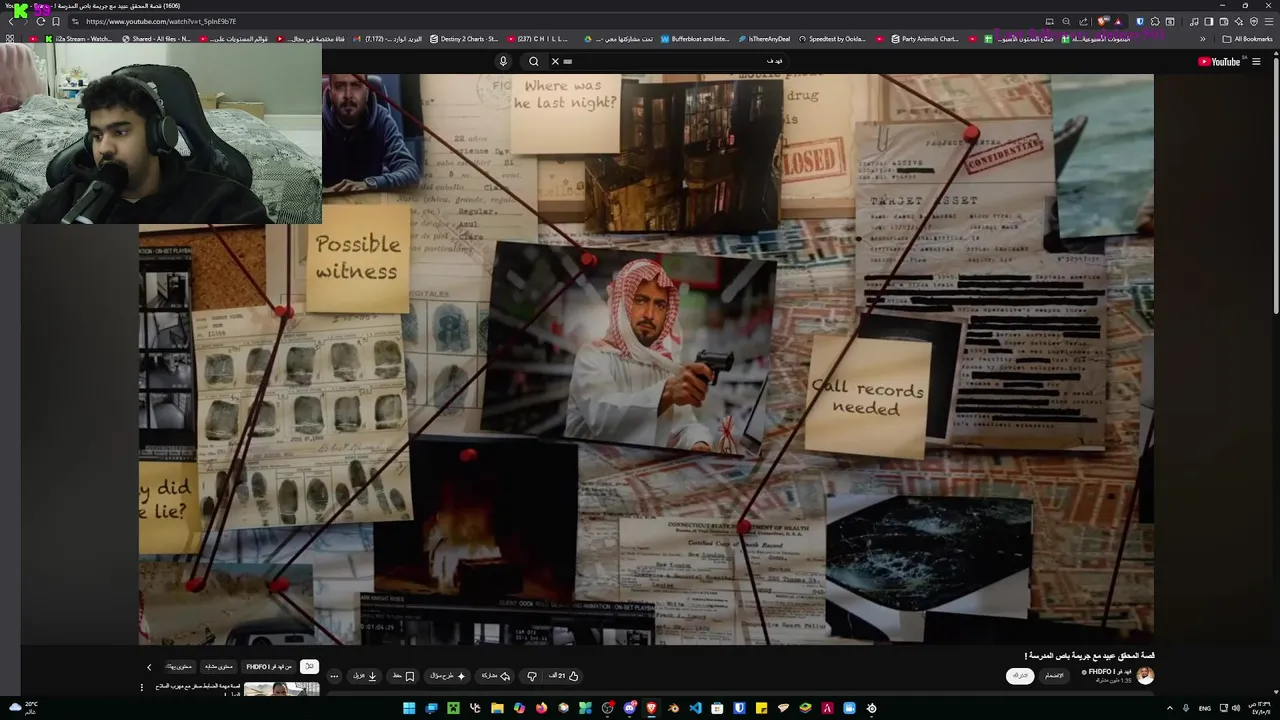Image resolution: width=1280 pixels, height=720 pixels.
Task: Show hidden system tray icons chevron
Action: (x=1170, y=708)
